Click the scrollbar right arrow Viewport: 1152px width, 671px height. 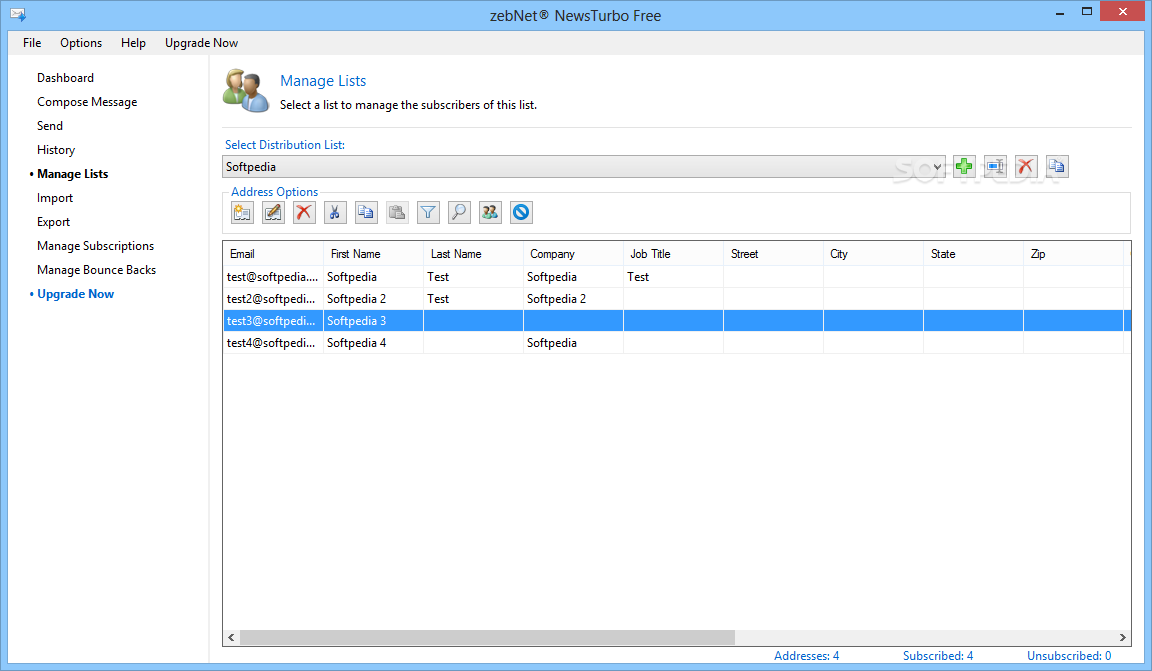(1123, 637)
